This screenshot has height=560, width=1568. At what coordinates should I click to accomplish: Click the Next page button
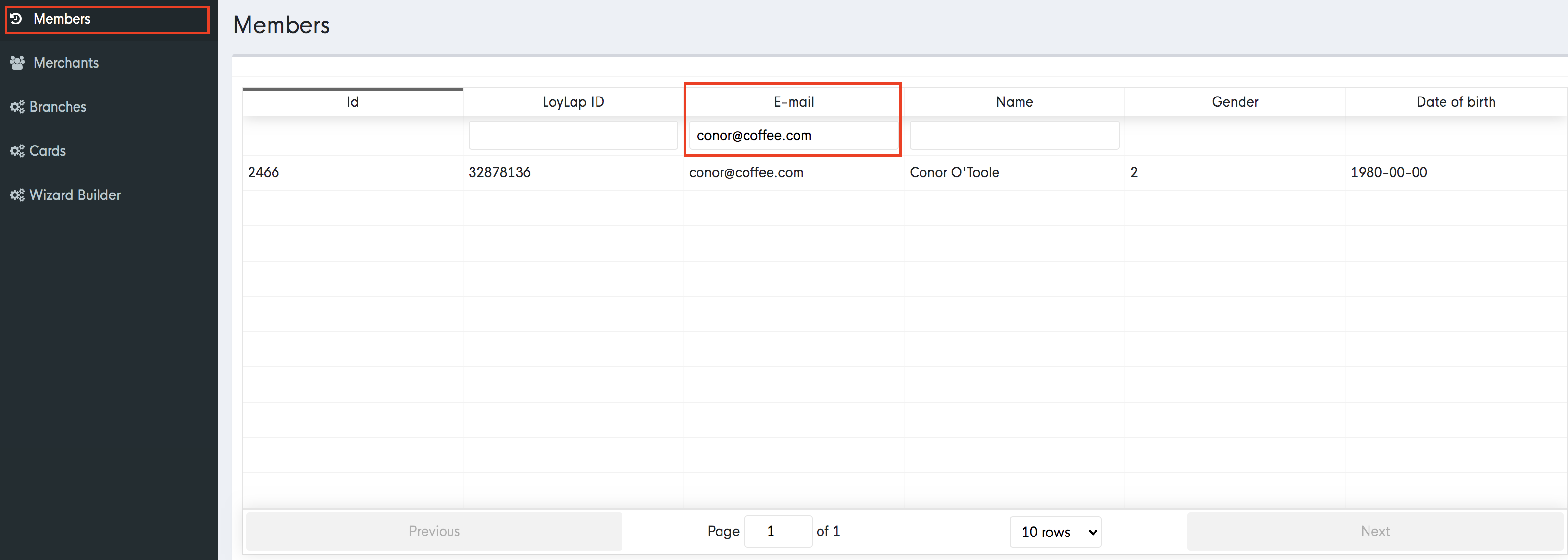pyautogui.click(x=1375, y=532)
